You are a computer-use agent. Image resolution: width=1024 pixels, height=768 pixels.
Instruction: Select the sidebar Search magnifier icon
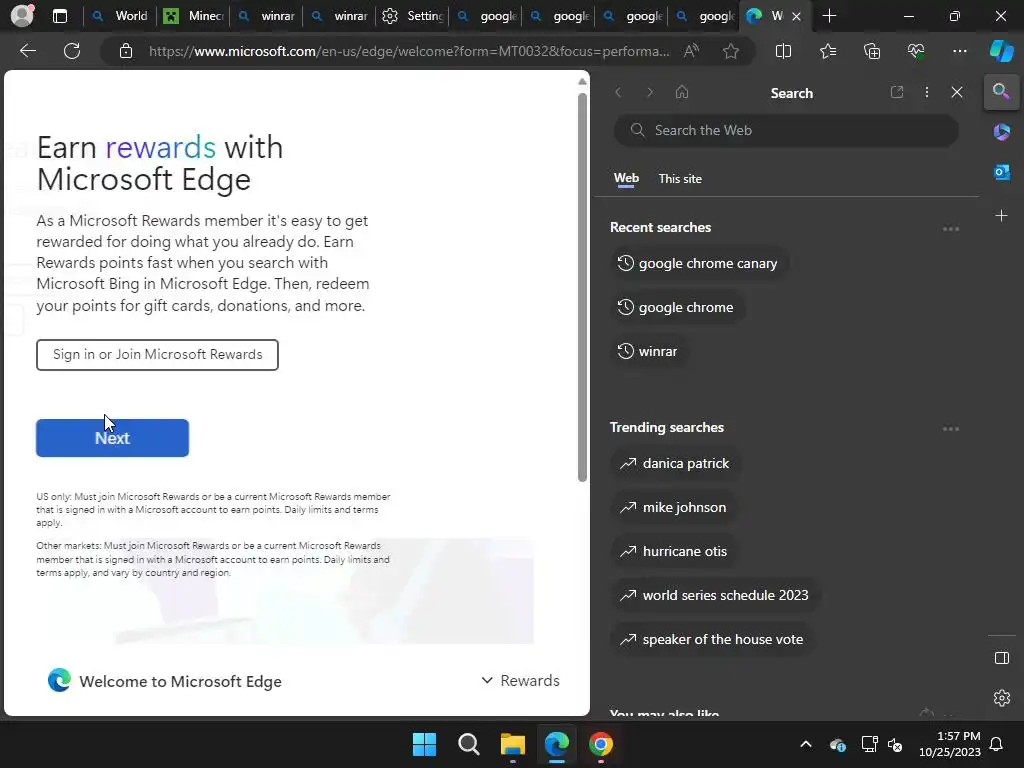1001,91
